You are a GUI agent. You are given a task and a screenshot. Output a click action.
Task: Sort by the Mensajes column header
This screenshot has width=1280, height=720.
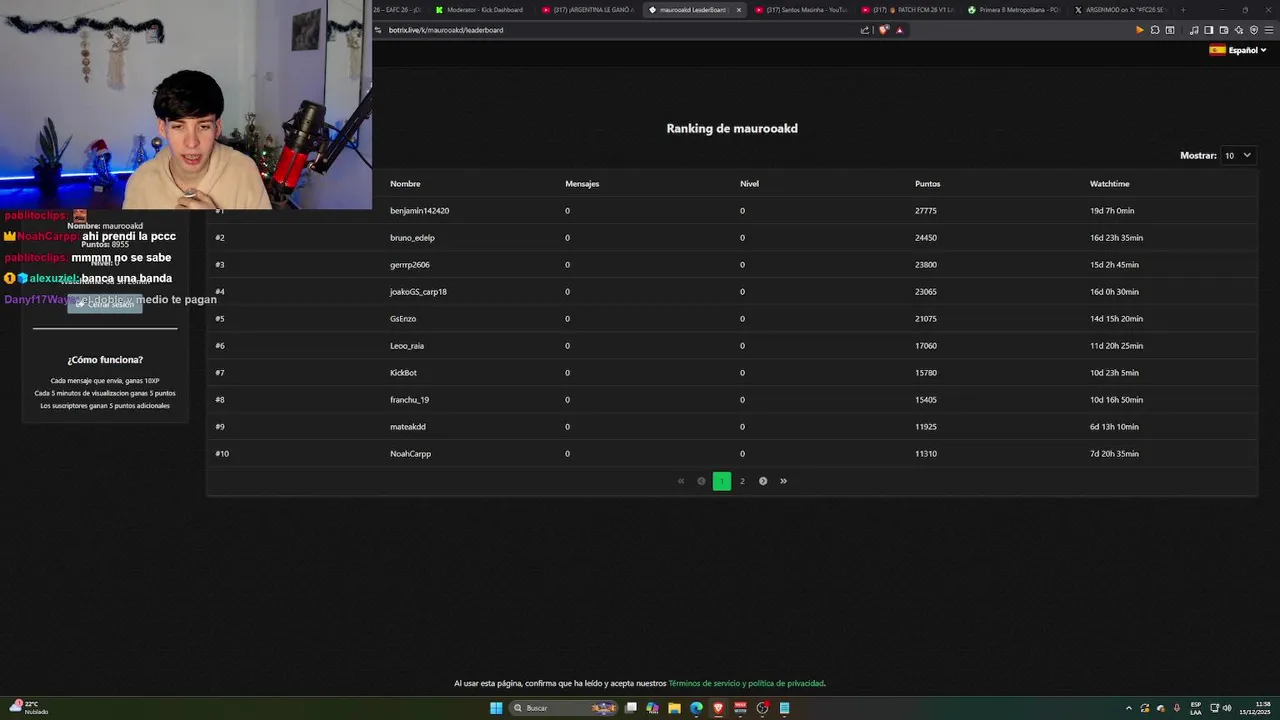pyautogui.click(x=582, y=184)
